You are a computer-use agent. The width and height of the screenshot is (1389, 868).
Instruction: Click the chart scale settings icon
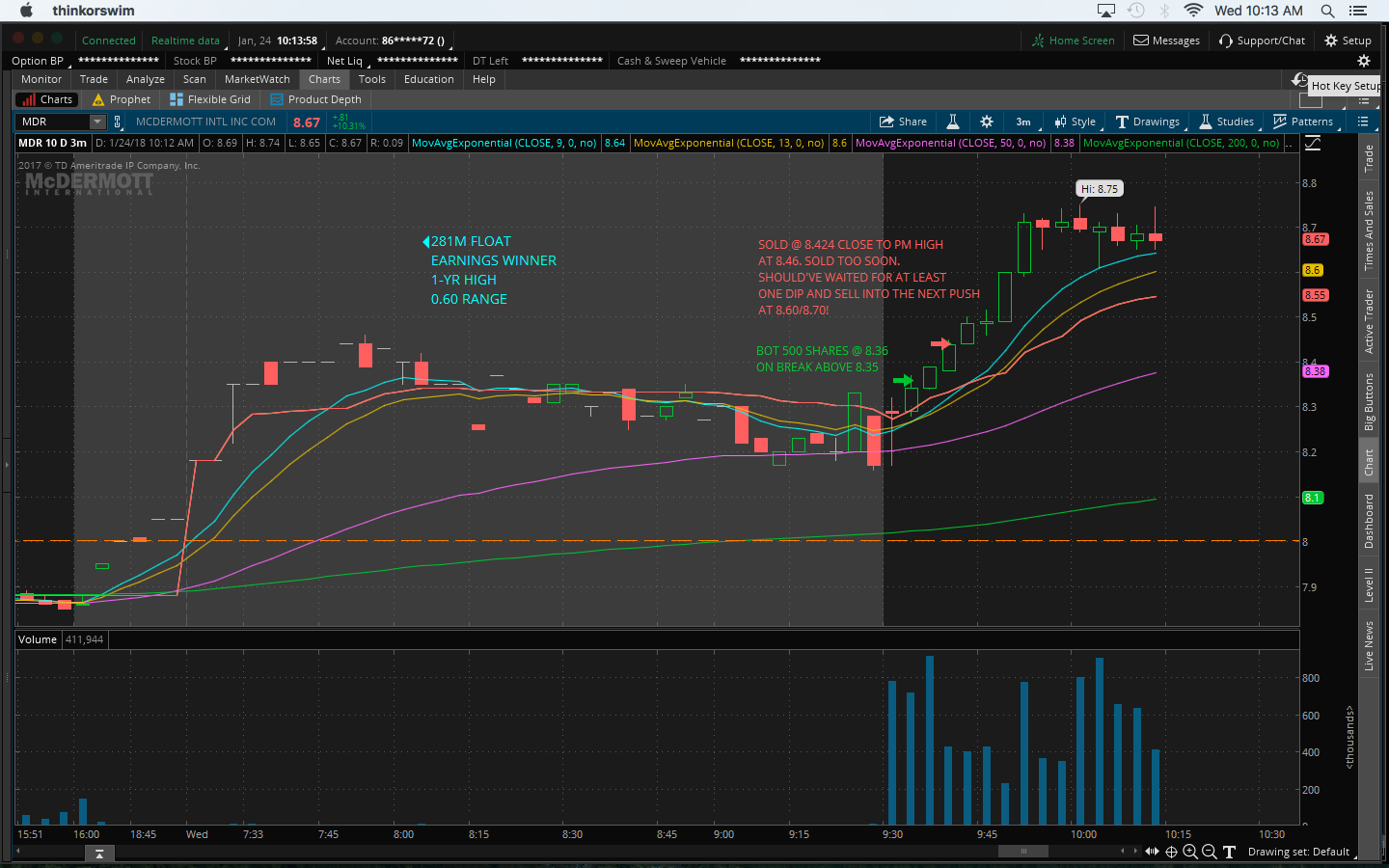tap(1313, 143)
